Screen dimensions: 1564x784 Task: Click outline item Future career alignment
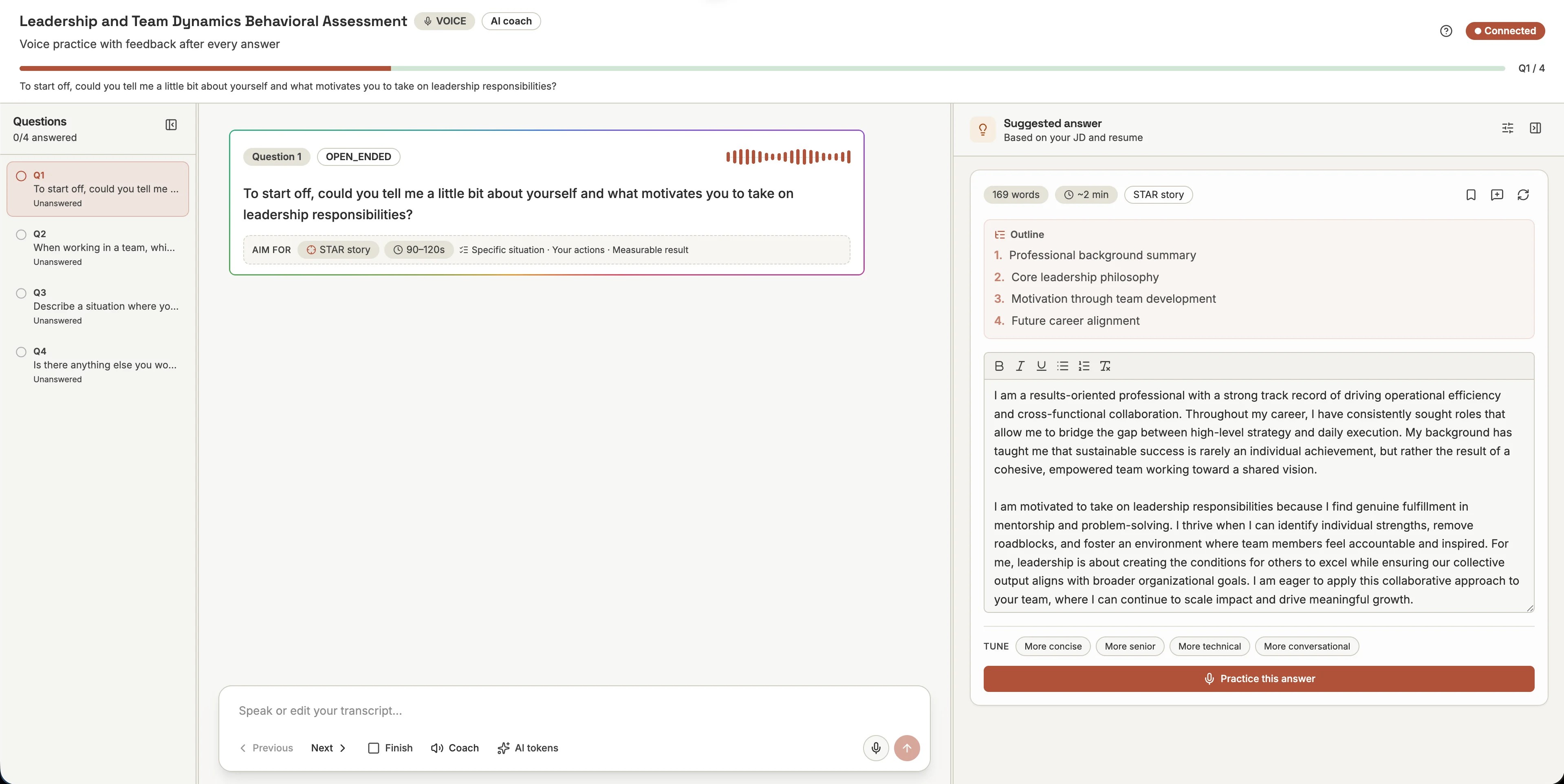click(1075, 321)
